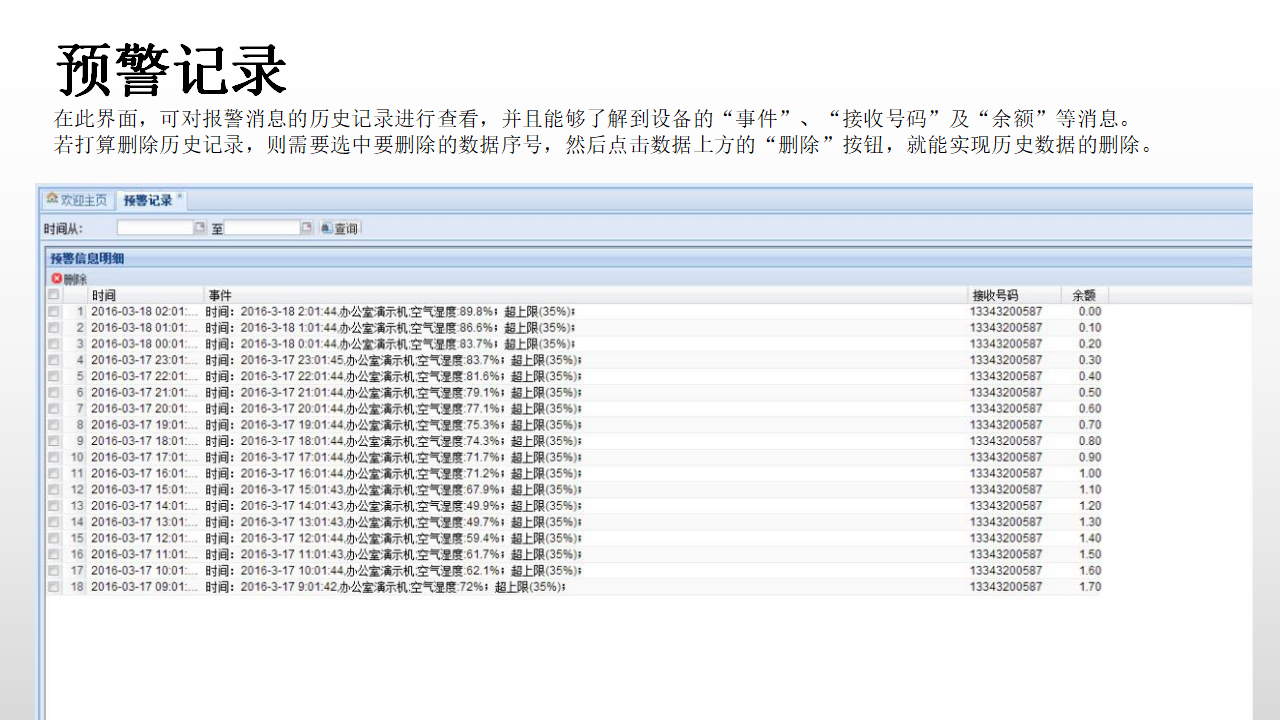Select the checkbox for row 18
1280x720 pixels.
(54, 587)
